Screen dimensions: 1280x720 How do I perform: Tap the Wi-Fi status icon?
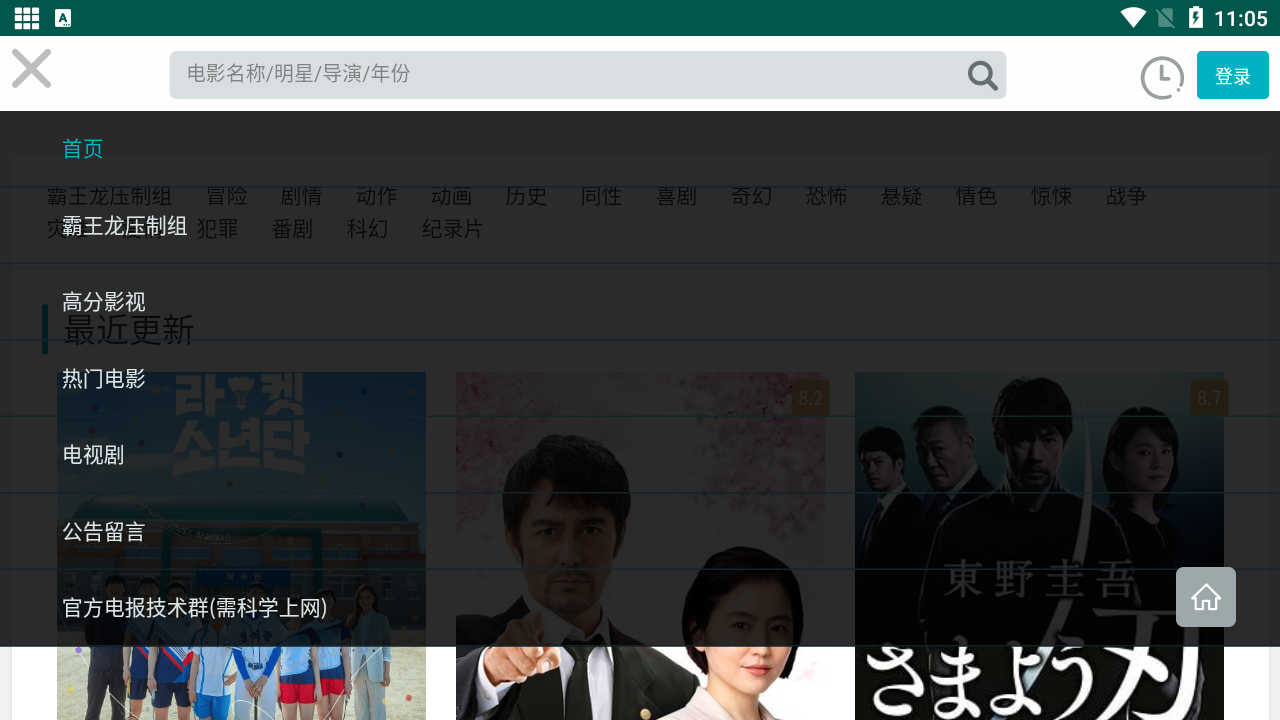point(1133,18)
